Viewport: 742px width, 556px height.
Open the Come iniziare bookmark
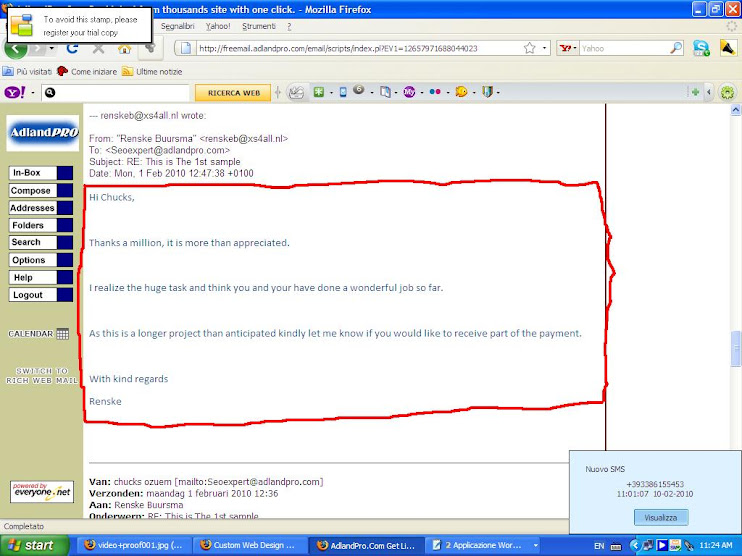point(87,71)
